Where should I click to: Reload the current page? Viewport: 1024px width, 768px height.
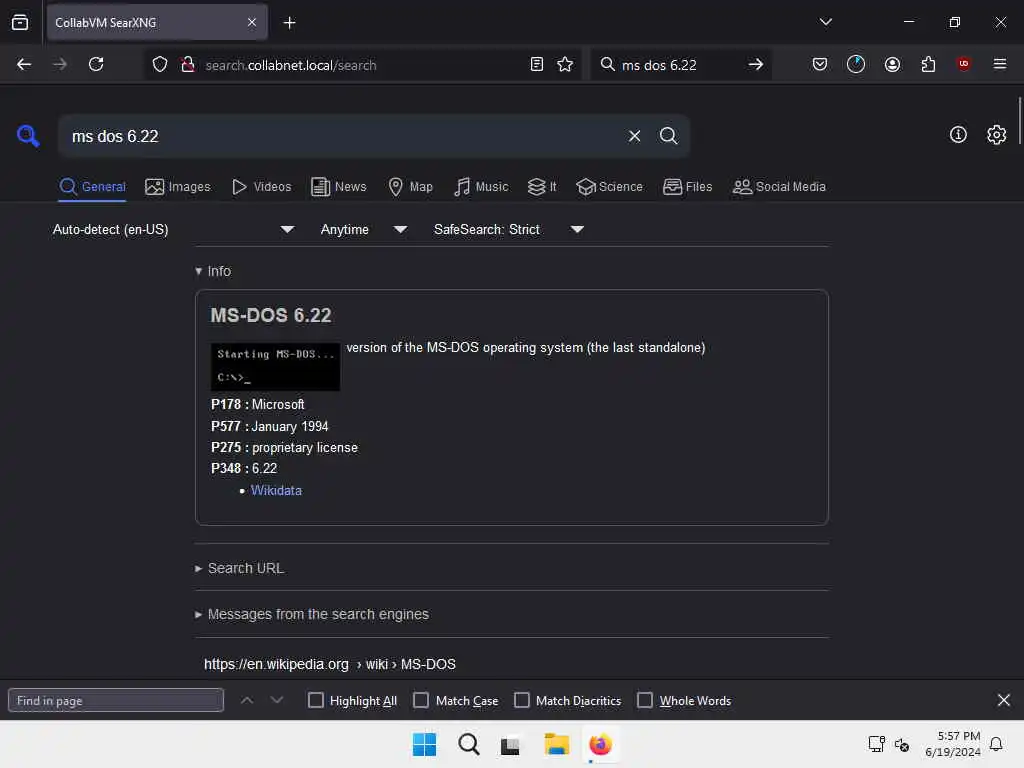click(x=96, y=64)
